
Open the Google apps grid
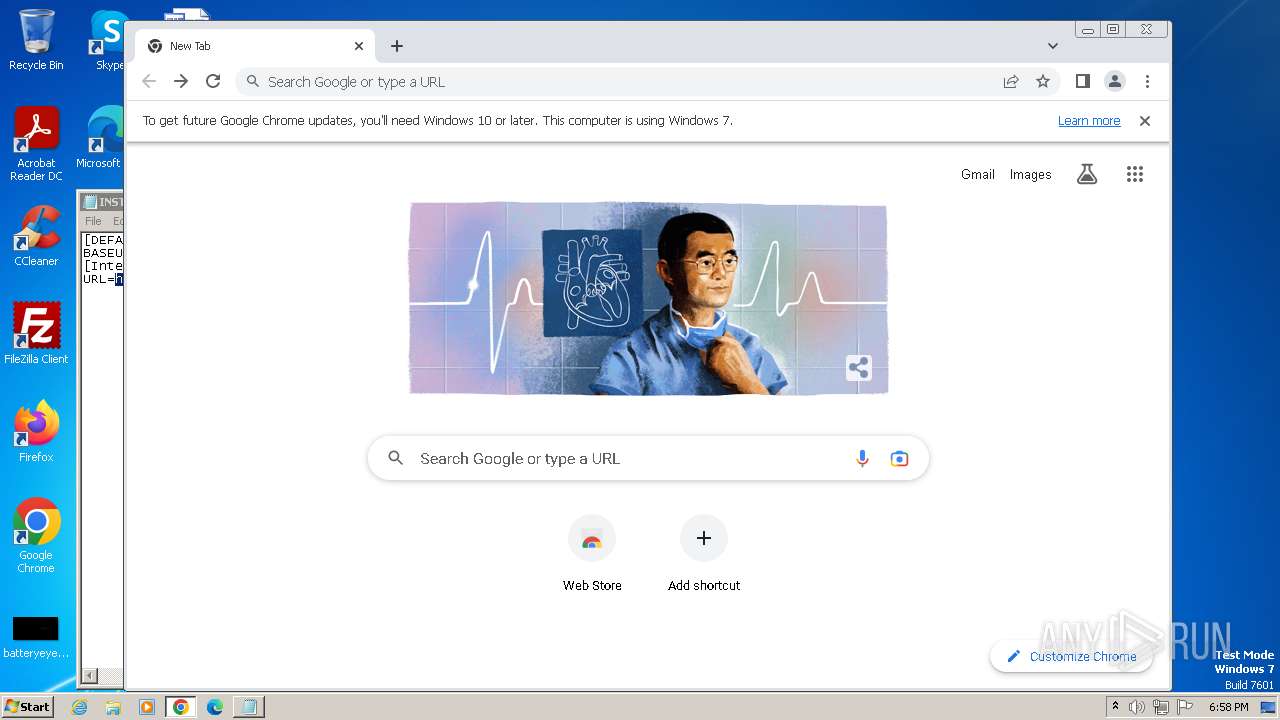[1135, 174]
